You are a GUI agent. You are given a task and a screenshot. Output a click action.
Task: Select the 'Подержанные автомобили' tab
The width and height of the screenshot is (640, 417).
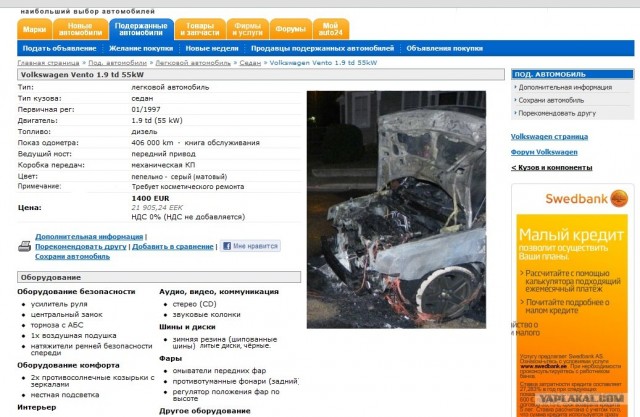click(141, 29)
